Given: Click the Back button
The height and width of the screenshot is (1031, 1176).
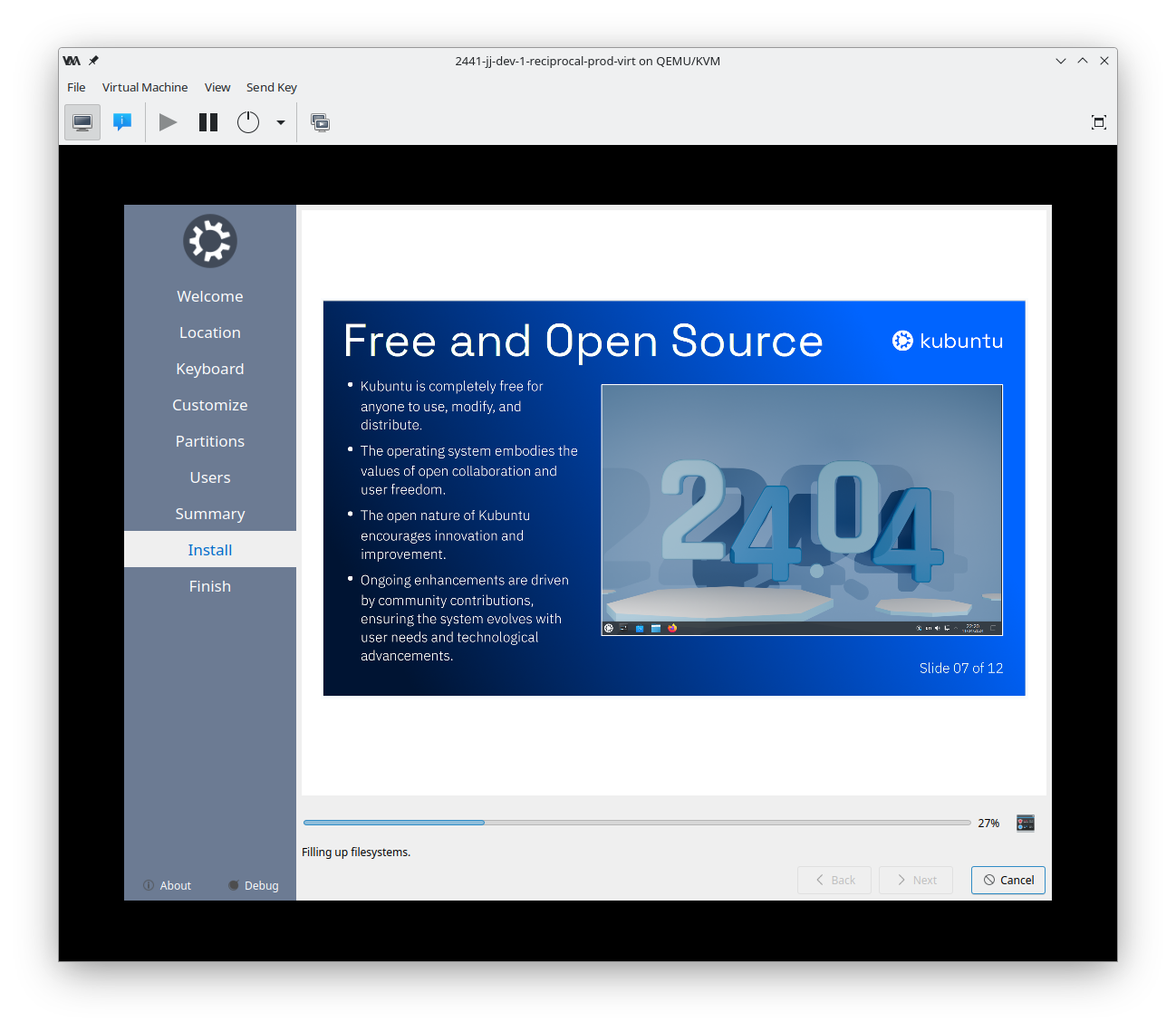Looking at the screenshot, I should 834,880.
